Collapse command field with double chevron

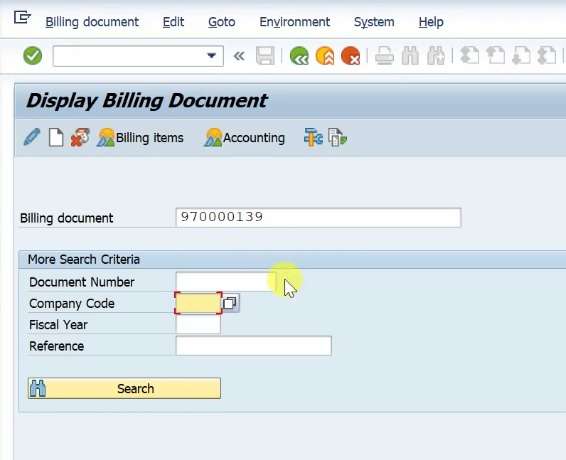239,56
